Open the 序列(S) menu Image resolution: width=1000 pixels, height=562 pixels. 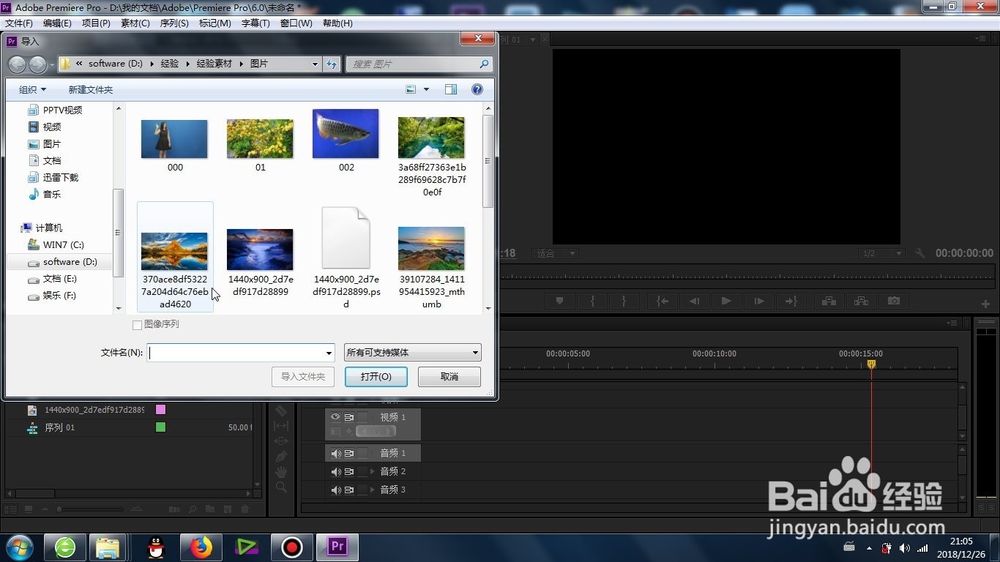tap(174, 23)
